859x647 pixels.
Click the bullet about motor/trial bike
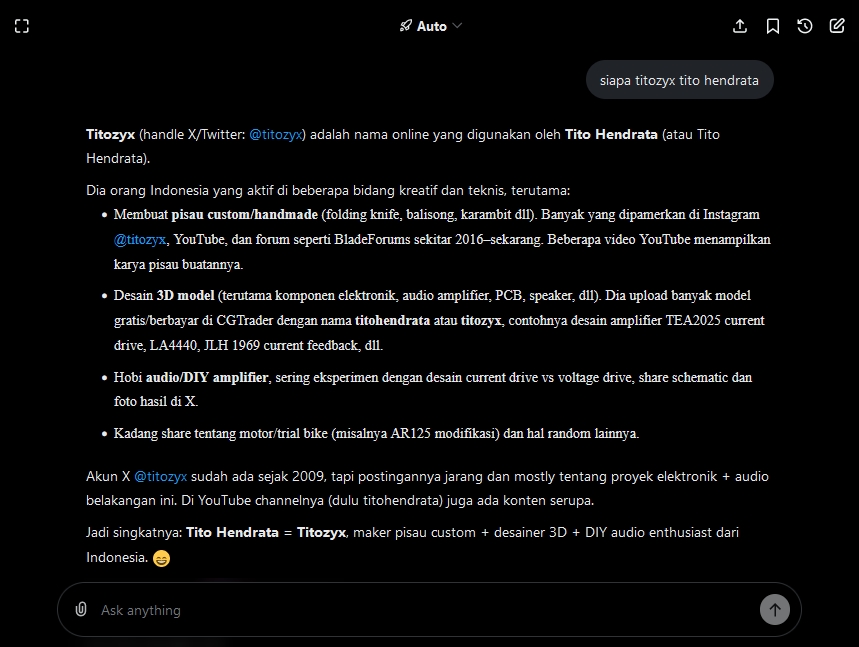376,433
